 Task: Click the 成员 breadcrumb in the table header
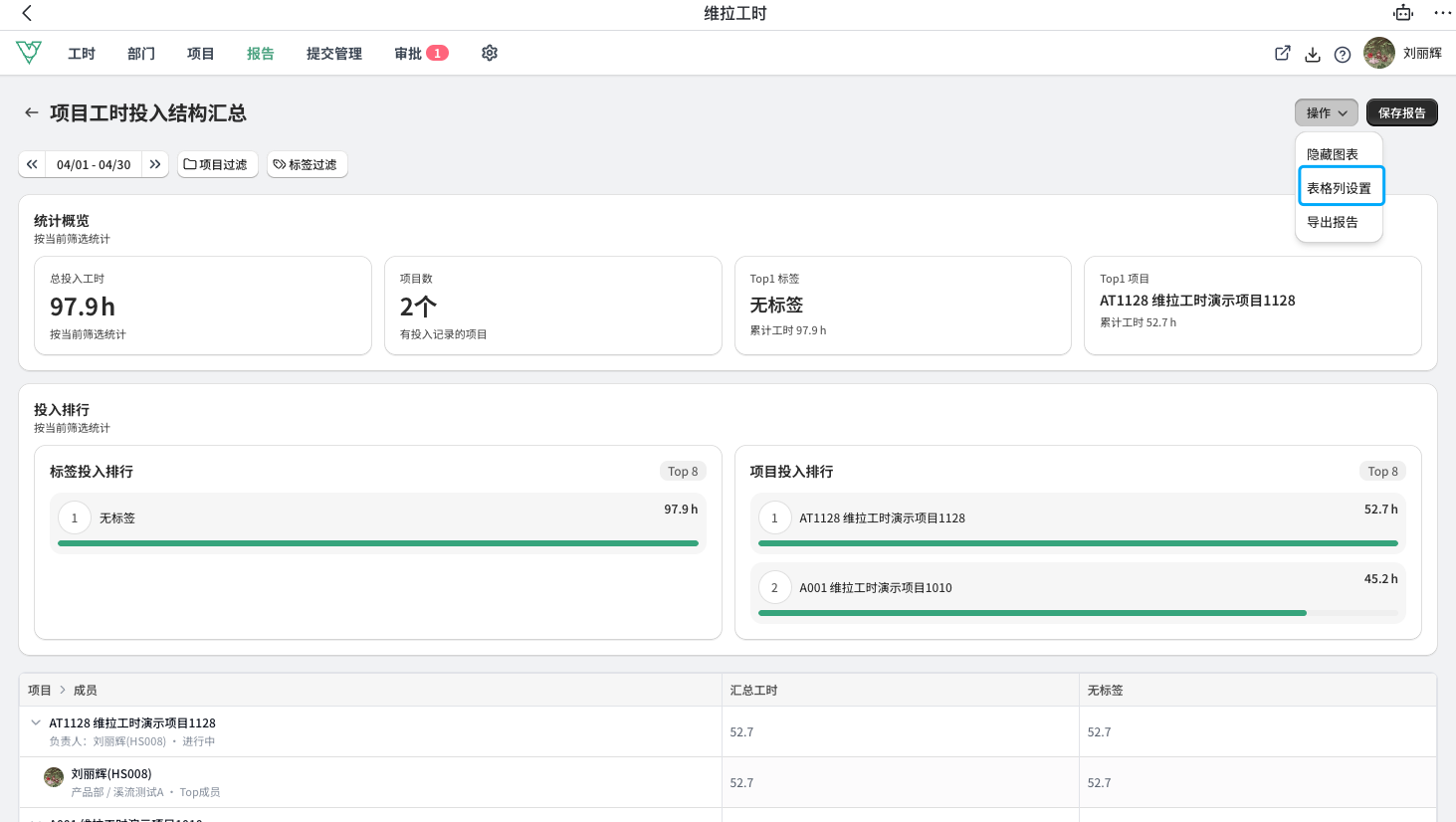click(86, 690)
